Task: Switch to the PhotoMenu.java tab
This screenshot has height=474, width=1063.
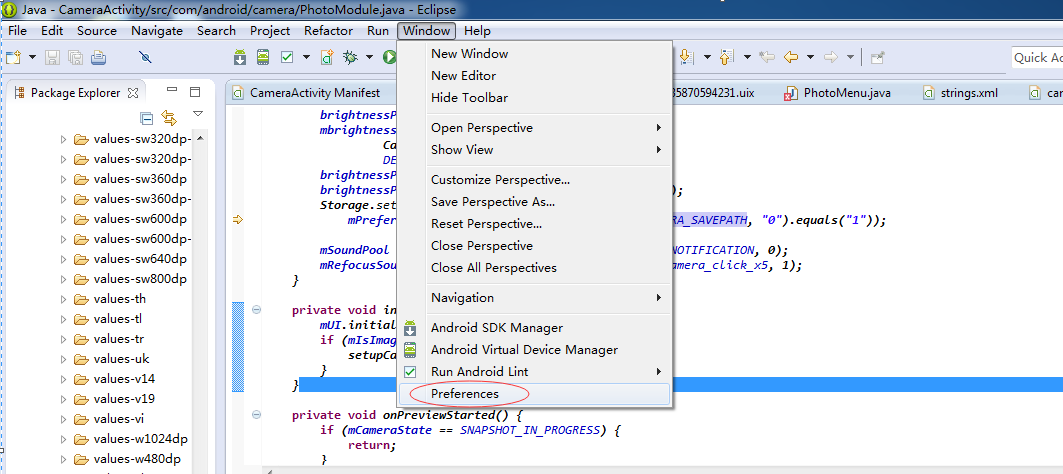Action: coord(837,93)
